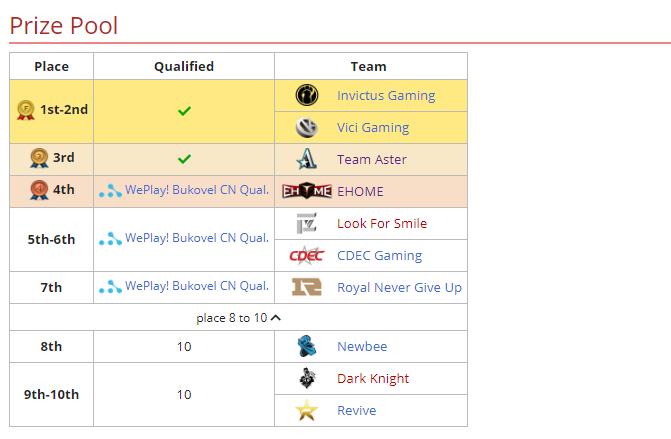Click the Invictus Gaming team logo
This screenshot has width=671, height=439.
point(307,95)
